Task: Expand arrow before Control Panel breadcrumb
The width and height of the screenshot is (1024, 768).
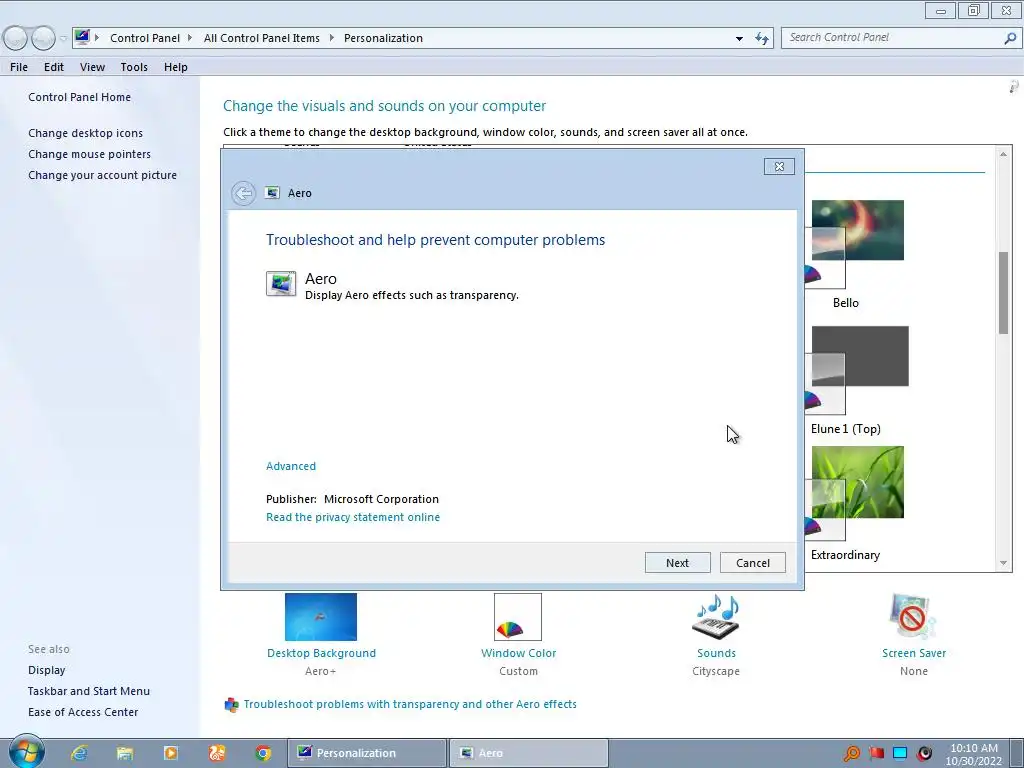Action: 97,38
